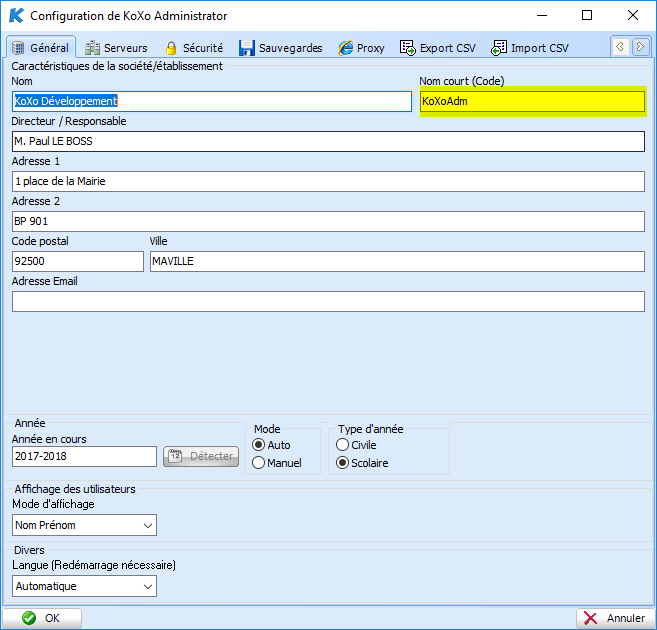
Task: Open the Sécurité tab
Action: click(194, 48)
